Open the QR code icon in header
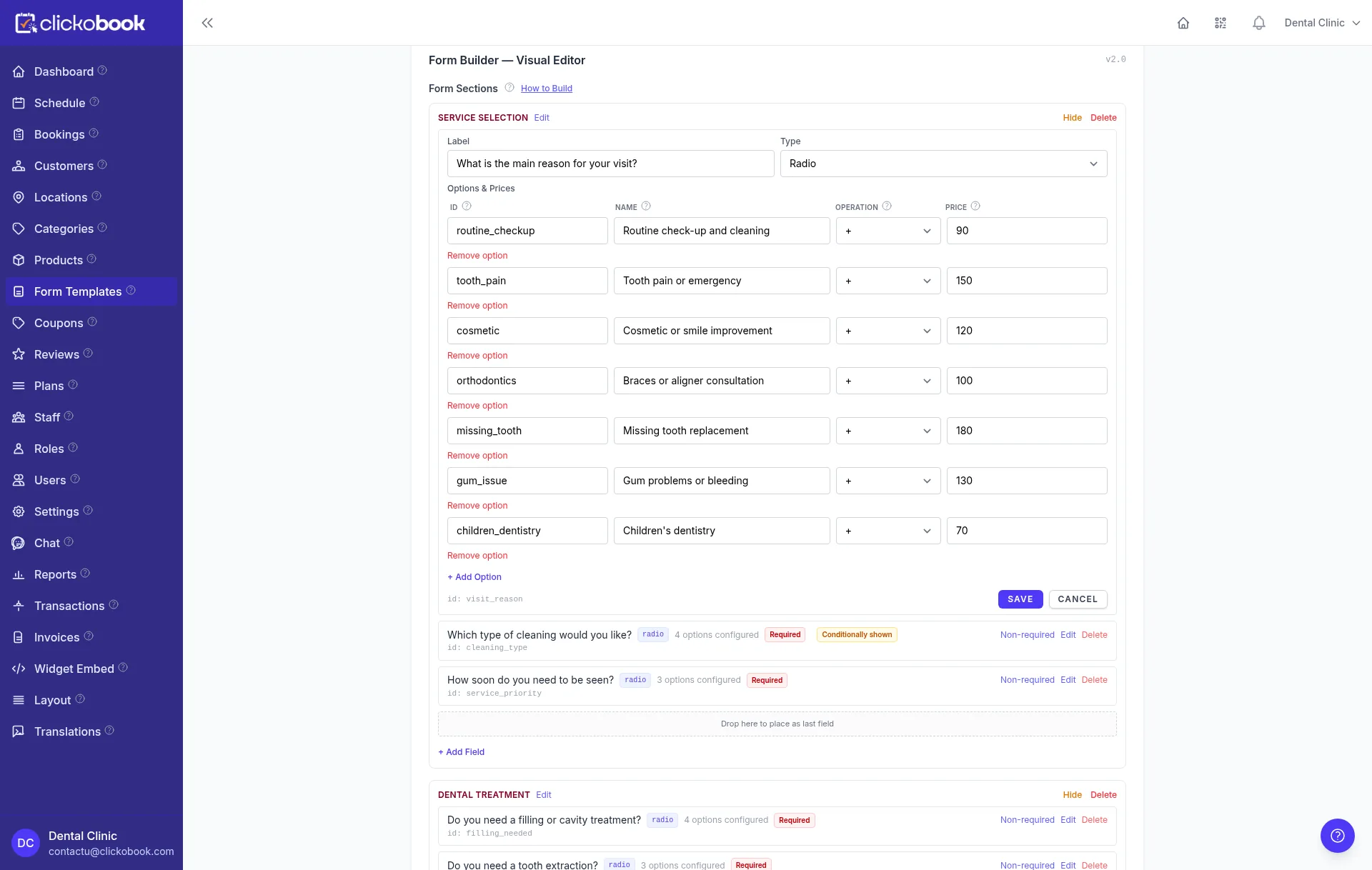Screen dimensions: 1372x870 (1221, 23)
